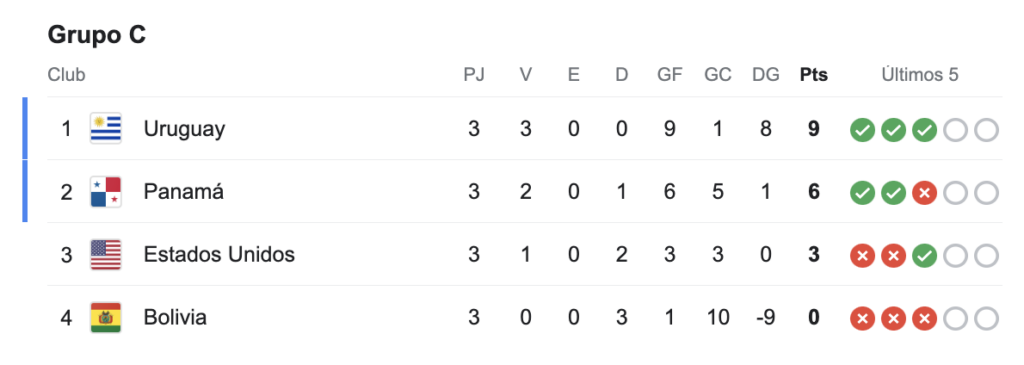Click the Panamá flag icon
The image size is (1024, 365).
[x=106, y=192]
